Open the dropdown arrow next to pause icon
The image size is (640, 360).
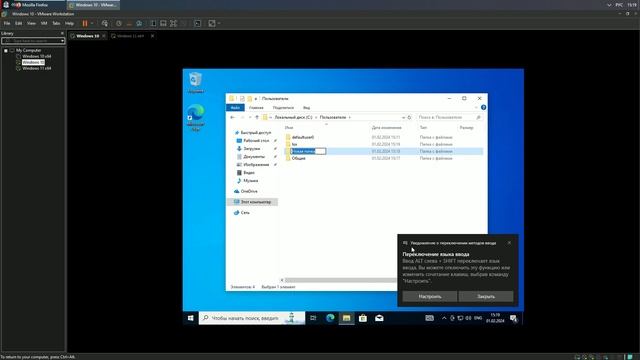[92, 24]
